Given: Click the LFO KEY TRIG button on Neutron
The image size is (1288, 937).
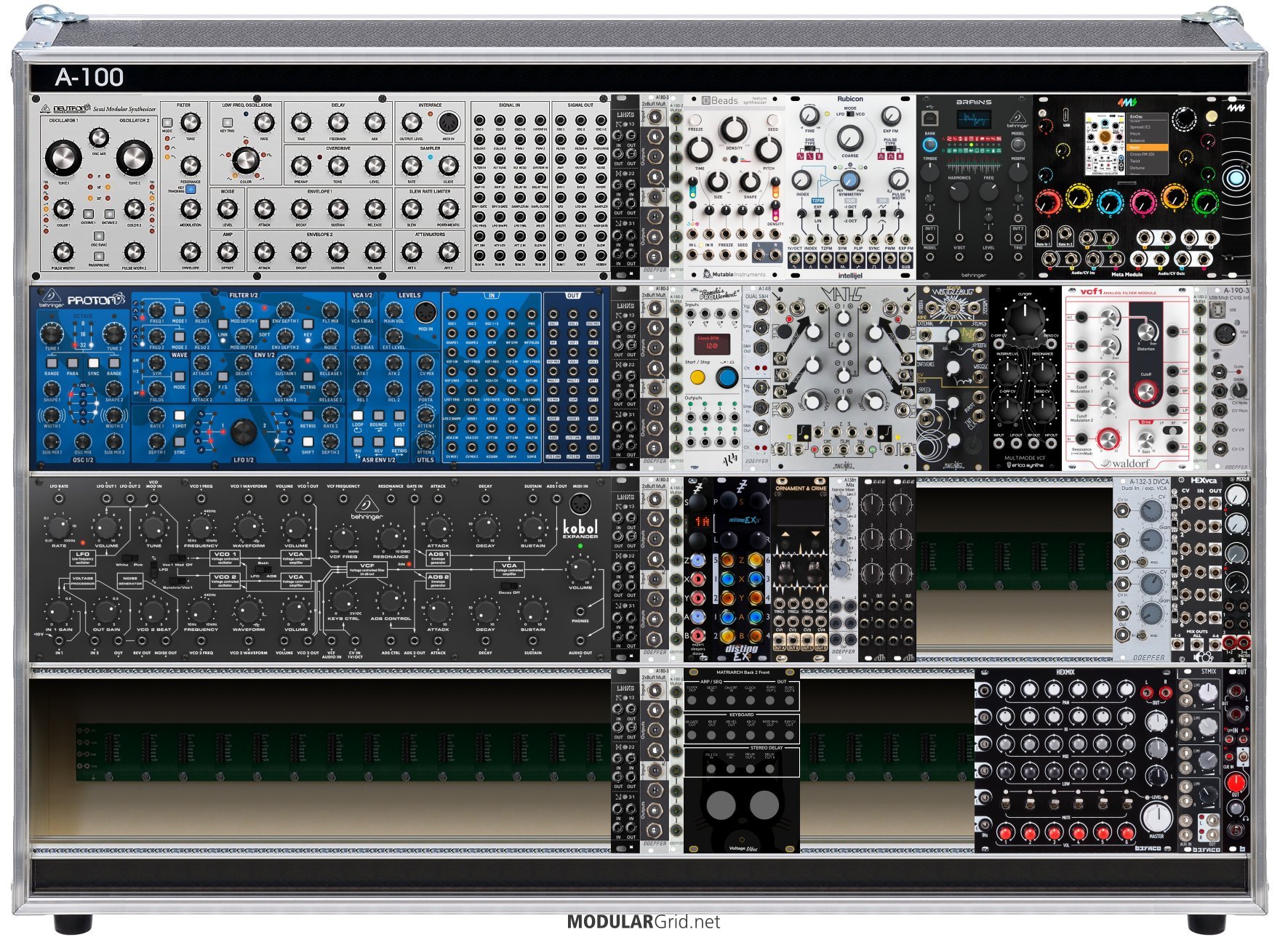Looking at the screenshot, I should pyautogui.click(x=228, y=123).
